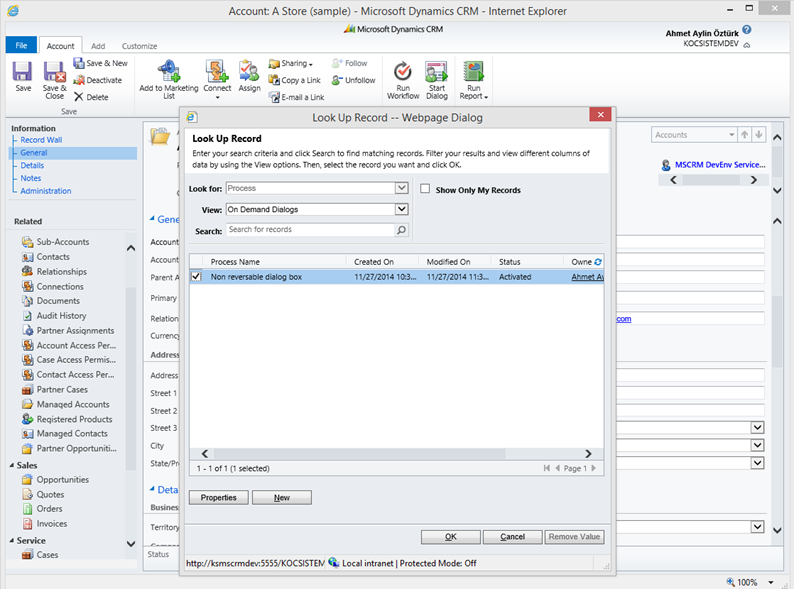The image size is (794, 589).
Task: Click Cancel in Look Up dialog
Action: click(x=512, y=537)
